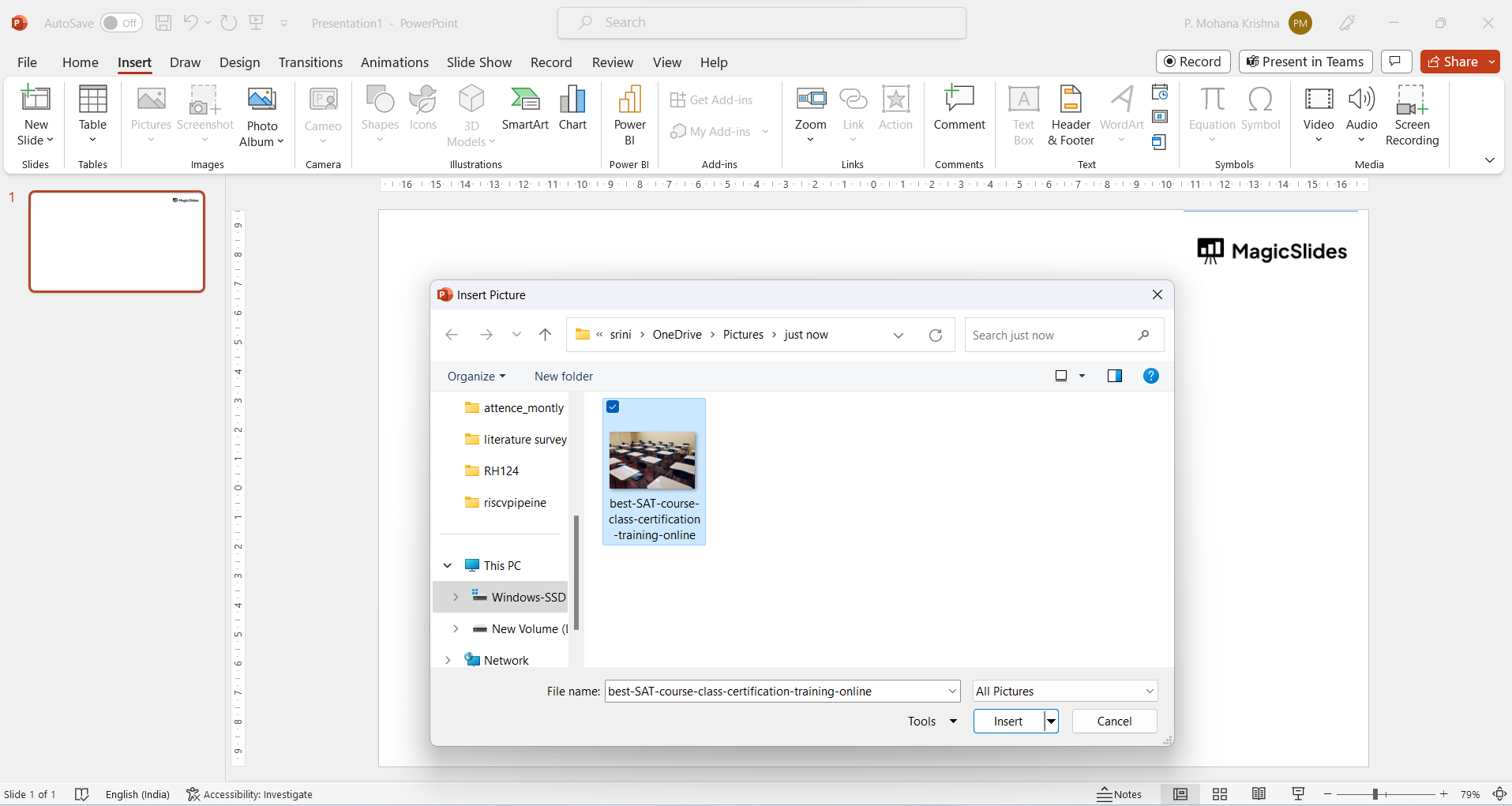
Task: Toggle the Notes pane visibility
Action: (1121, 793)
